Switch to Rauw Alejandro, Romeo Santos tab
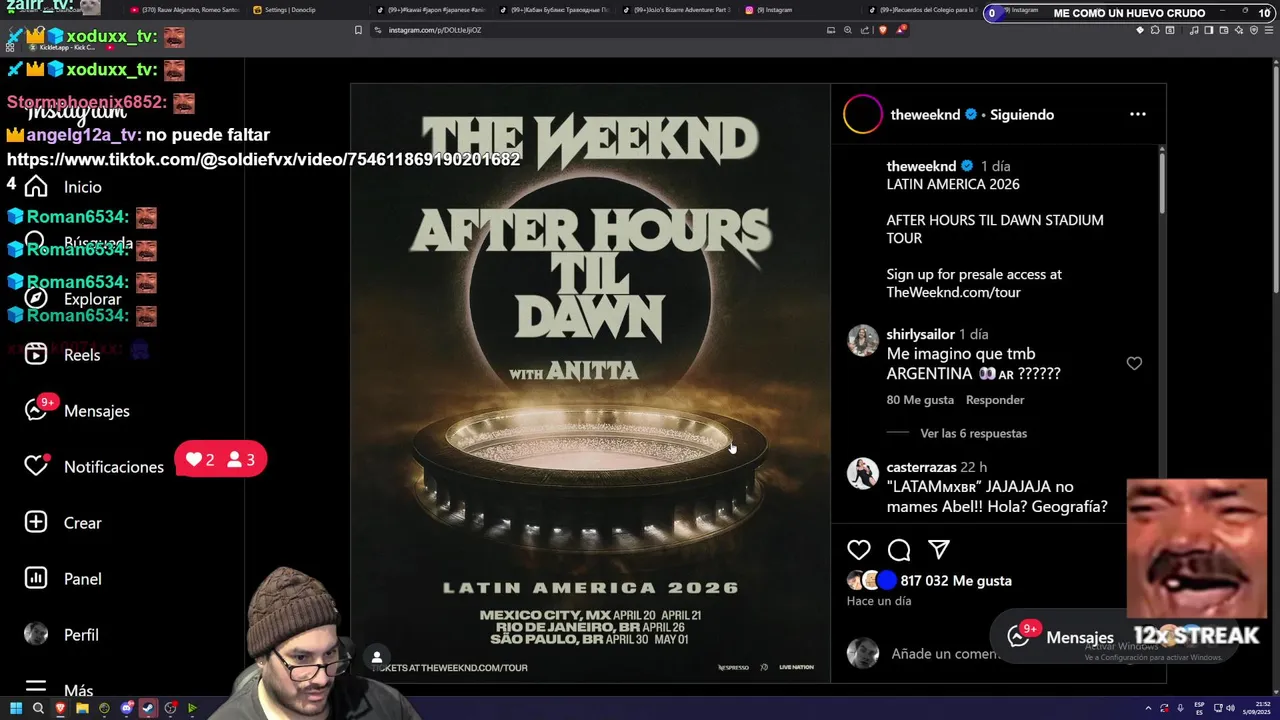 tap(183, 10)
